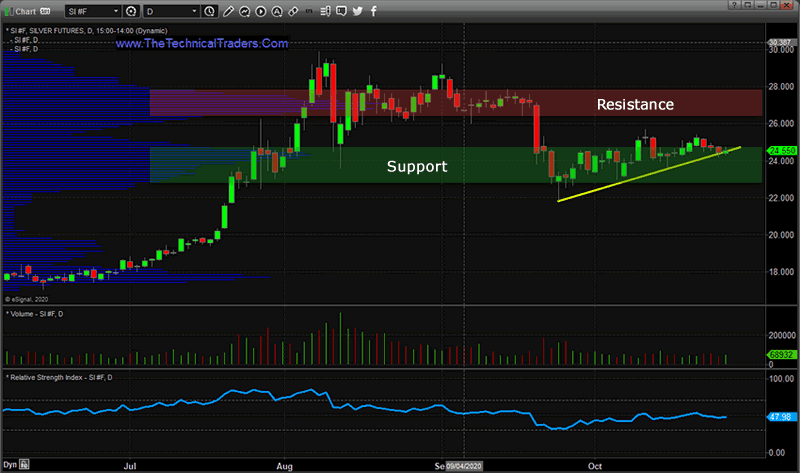The image size is (800, 473).
Task: Open the time template clock icon
Action: [x=209, y=11]
